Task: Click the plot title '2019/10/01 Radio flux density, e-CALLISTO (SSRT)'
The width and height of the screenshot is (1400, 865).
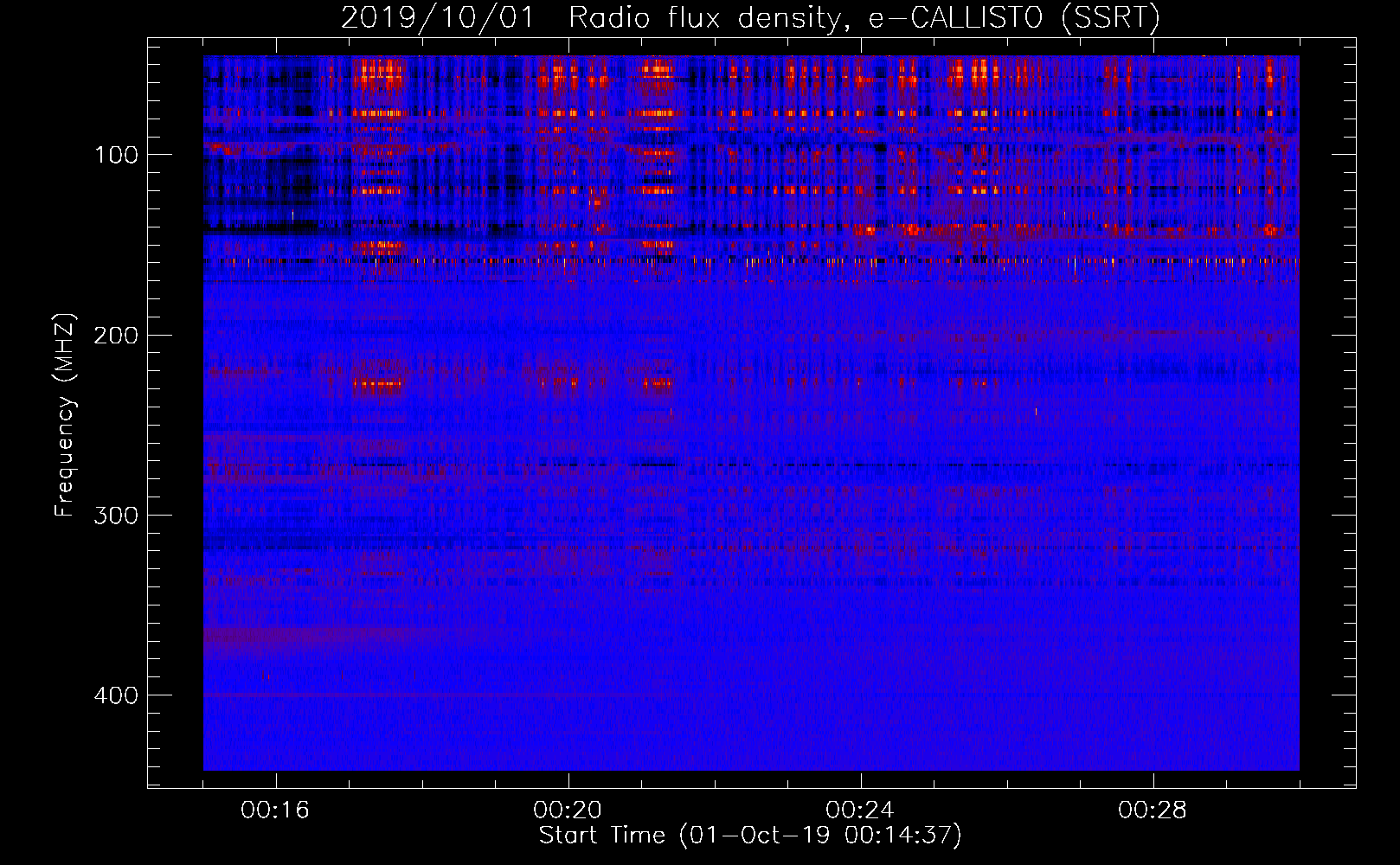Action: tap(750, 18)
